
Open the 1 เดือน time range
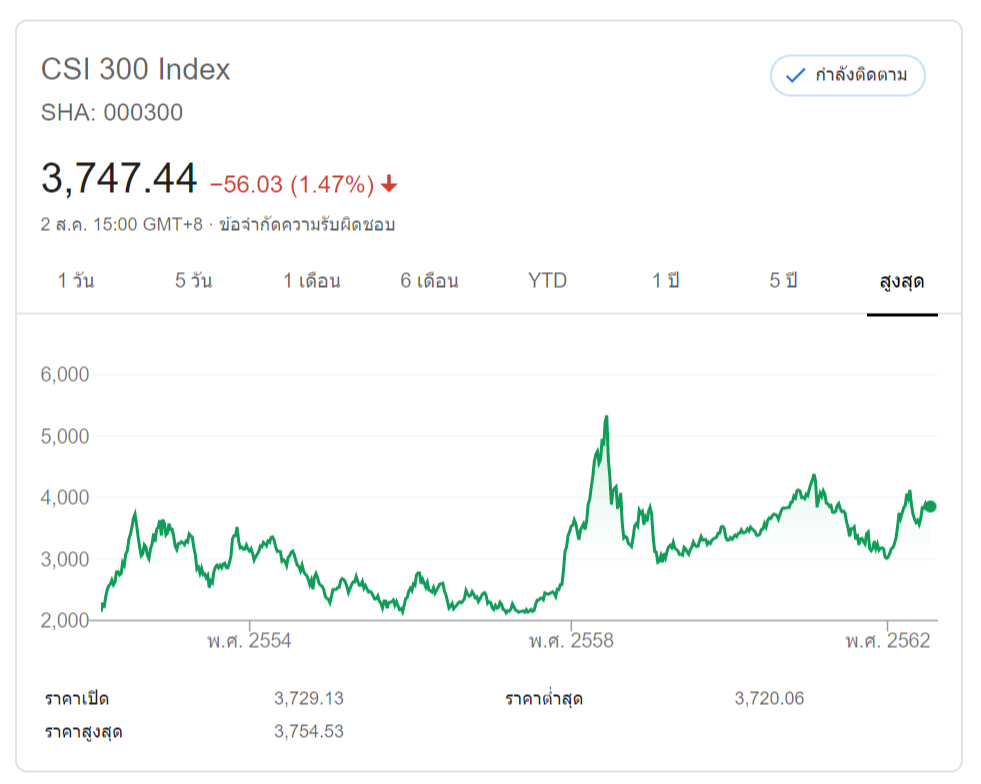(311, 281)
